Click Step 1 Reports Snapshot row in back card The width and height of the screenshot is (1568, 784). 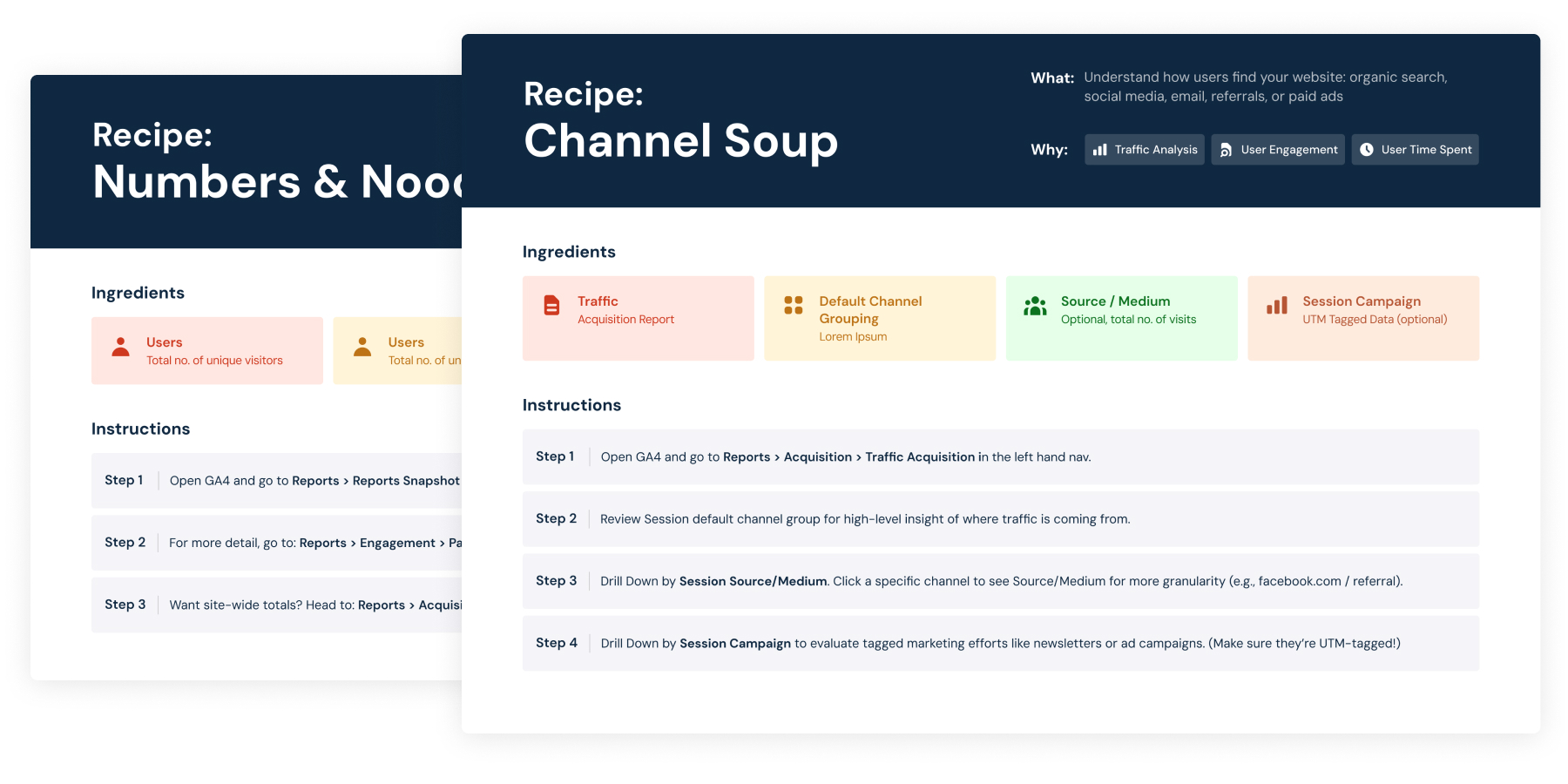pyautogui.click(x=276, y=481)
